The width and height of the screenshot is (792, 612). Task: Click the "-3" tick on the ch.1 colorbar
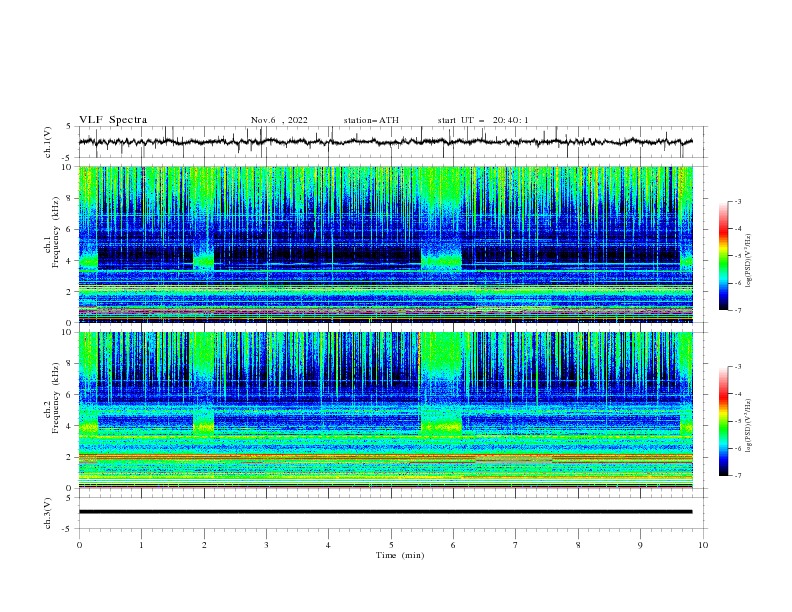(x=737, y=201)
